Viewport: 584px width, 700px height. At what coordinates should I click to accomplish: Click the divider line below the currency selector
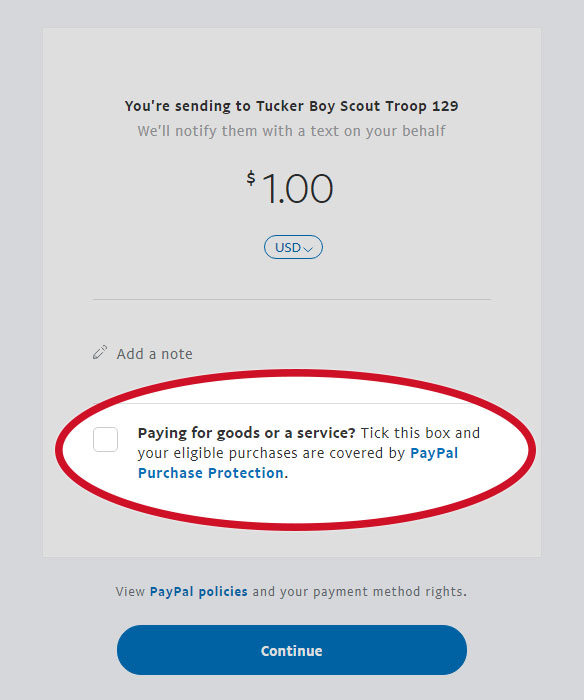[292, 300]
